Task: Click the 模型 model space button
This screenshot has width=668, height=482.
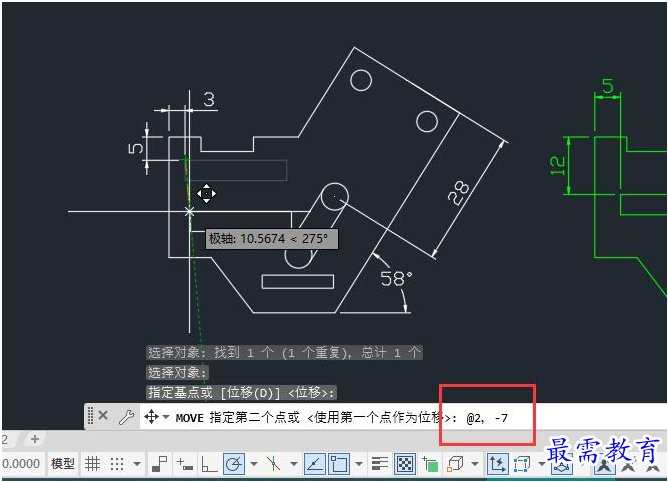Action: tap(63, 464)
